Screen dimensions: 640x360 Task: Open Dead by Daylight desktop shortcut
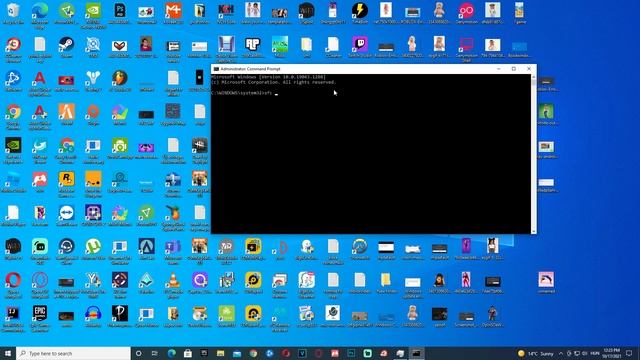click(200, 150)
